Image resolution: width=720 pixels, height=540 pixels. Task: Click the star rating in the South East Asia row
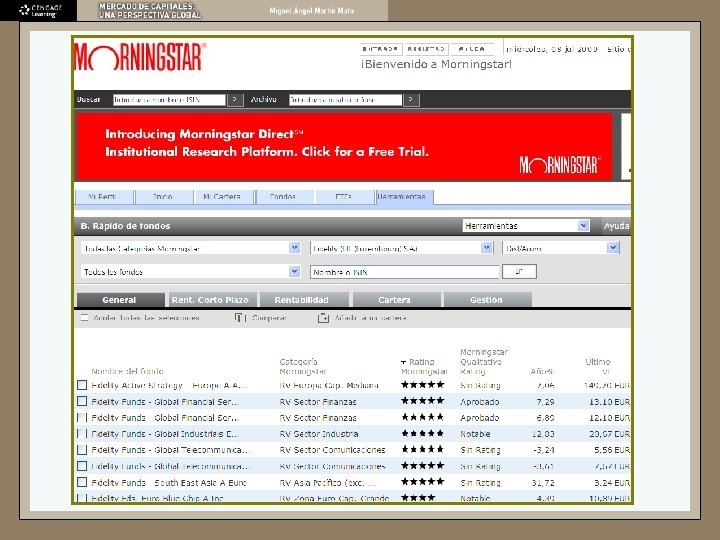(422, 482)
